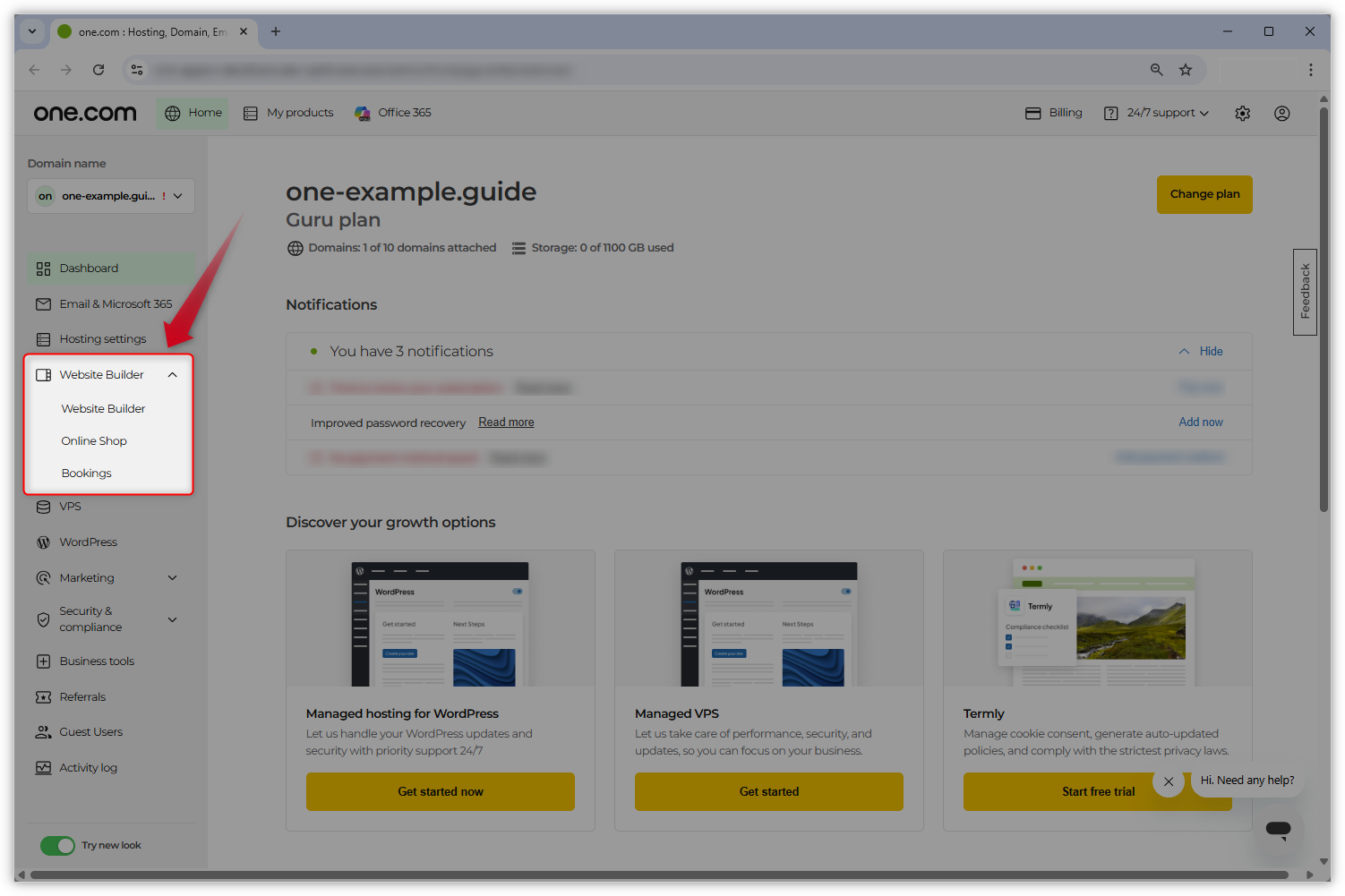Collapse the Website Builder section
The width and height of the screenshot is (1345, 896).
(172, 374)
